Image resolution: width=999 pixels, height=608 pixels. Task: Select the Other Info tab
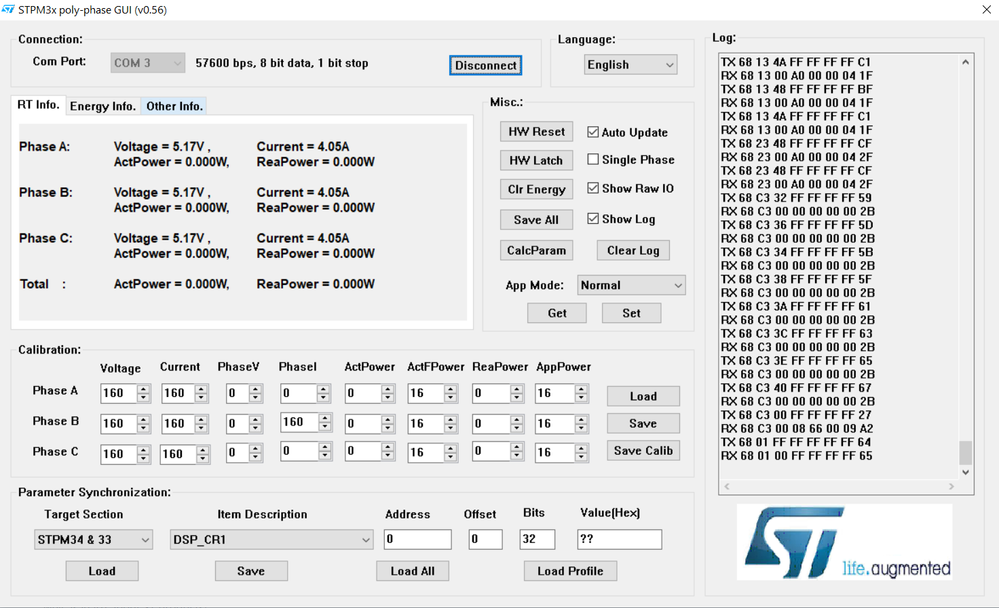(174, 106)
